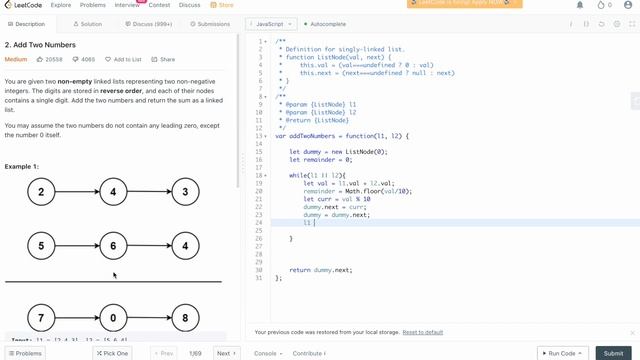Open the user profile avatar menu

coord(628,5)
